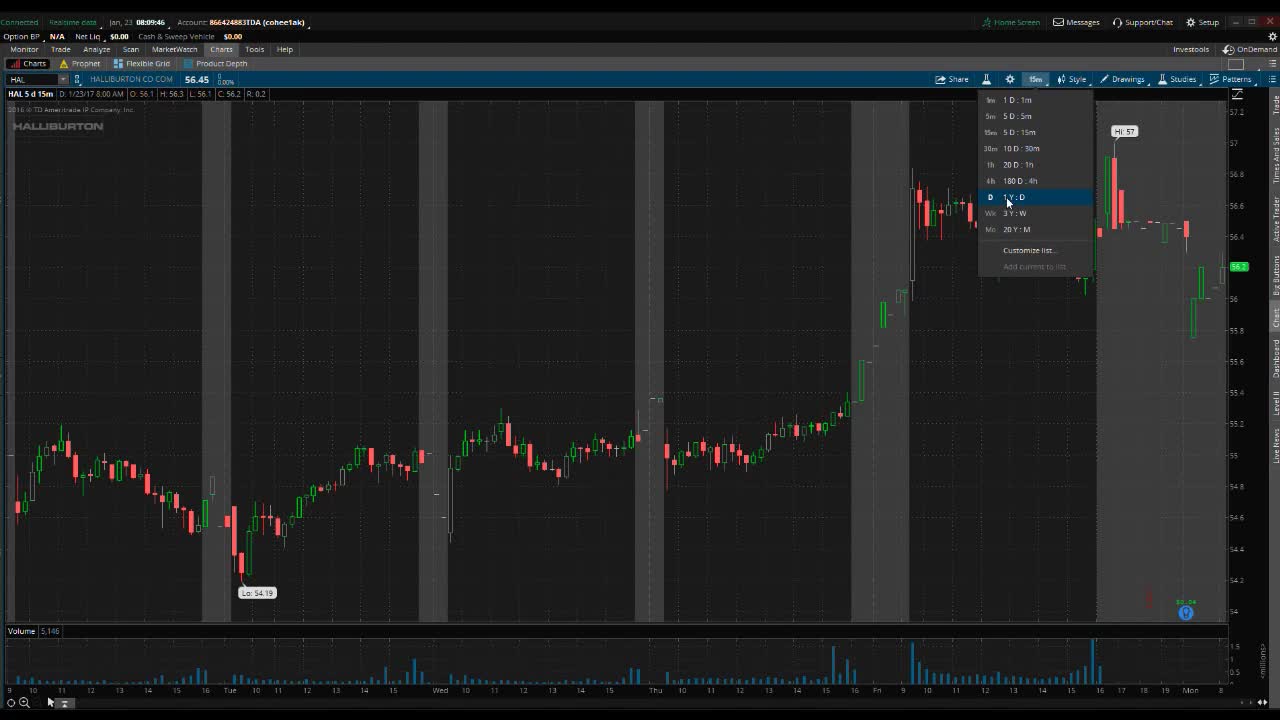Open the Option BP dropdown
This screenshot has width=1280, height=720.
pos(22,36)
